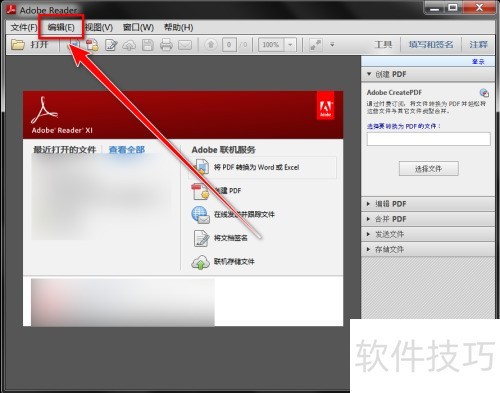Click the 打开 folder icon in toolbar
This screenshot has width=500, height=393.
(18, 44)
